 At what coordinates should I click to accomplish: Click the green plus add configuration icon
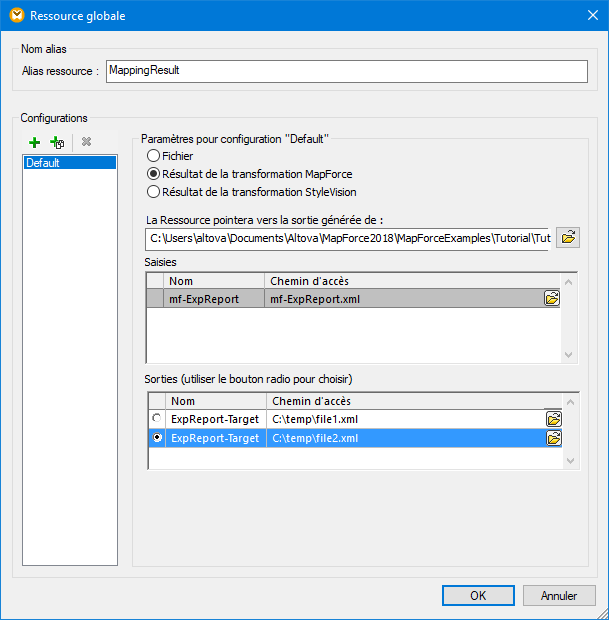tap(34, 143)
